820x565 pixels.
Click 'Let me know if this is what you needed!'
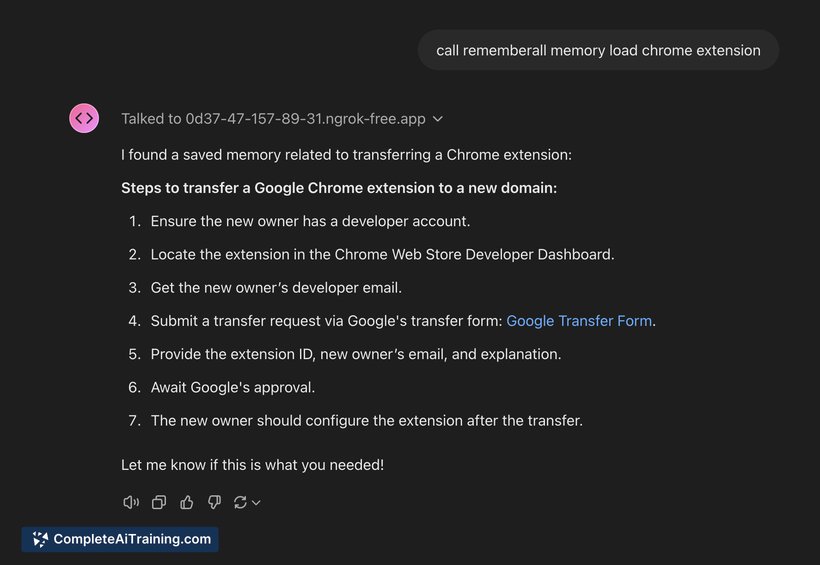[x=253, y=465]
